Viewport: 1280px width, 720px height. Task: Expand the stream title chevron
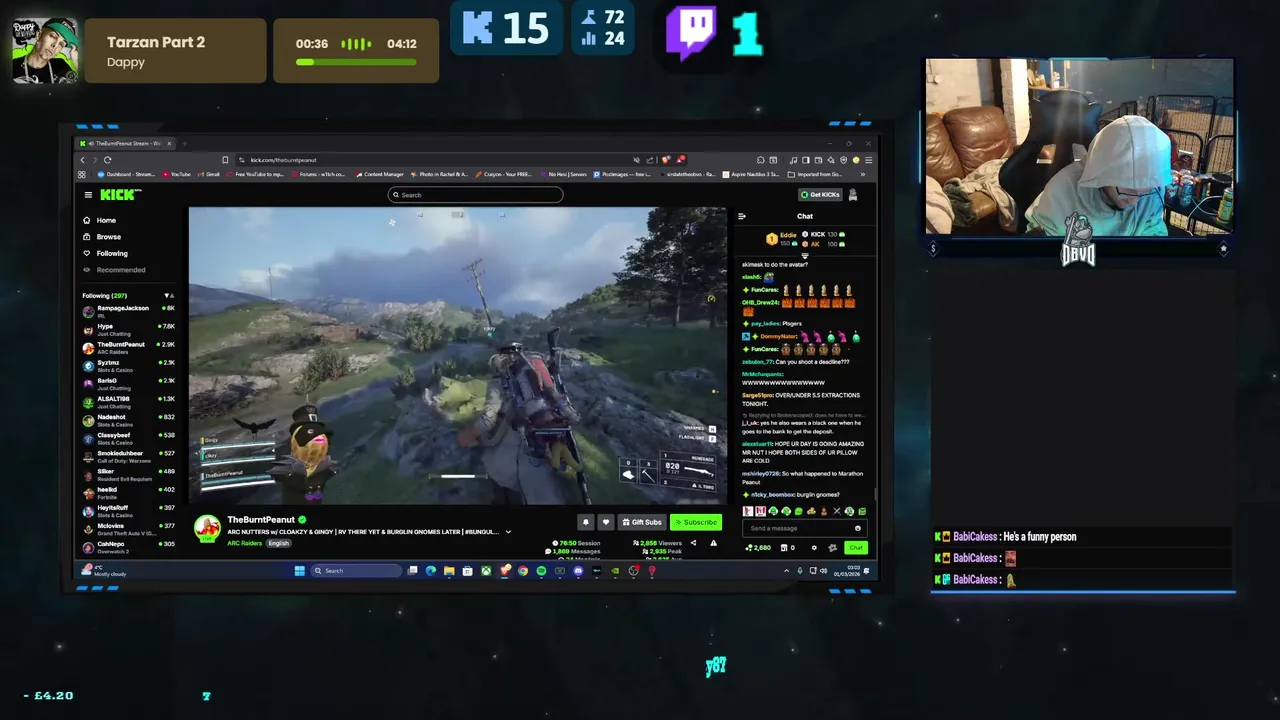(508, 532)
